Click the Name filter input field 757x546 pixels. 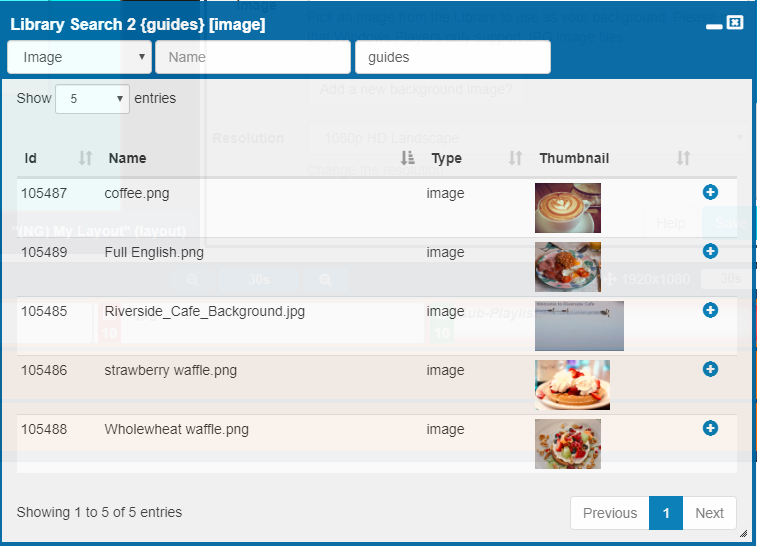tap(253, 57)
